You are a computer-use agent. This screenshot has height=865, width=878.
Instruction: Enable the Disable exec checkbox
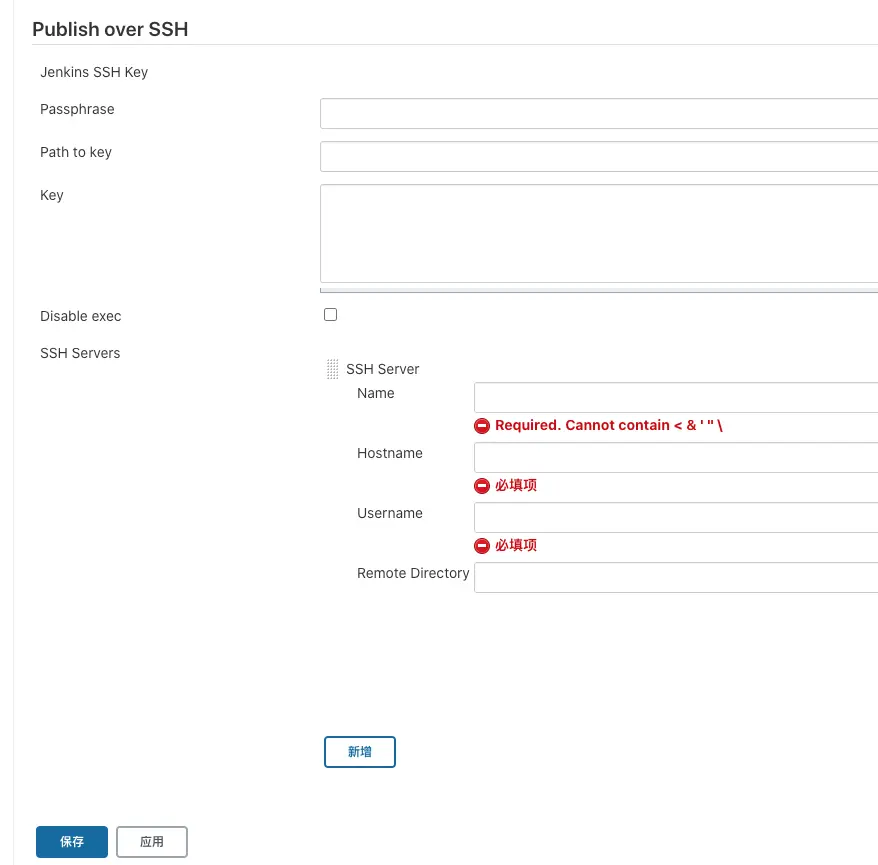pos(330,315)
